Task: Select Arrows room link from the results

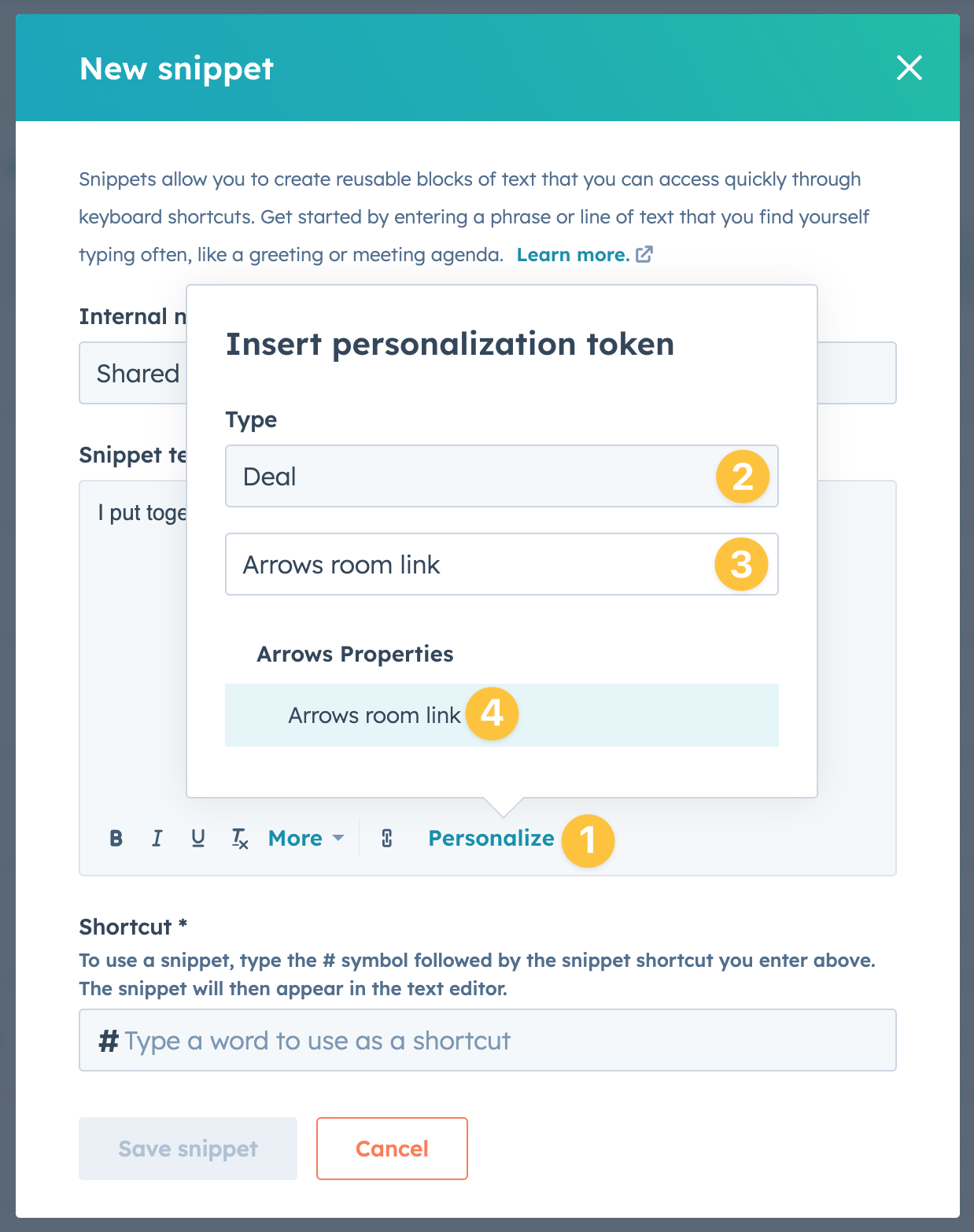Action: [x=374, y=715]
